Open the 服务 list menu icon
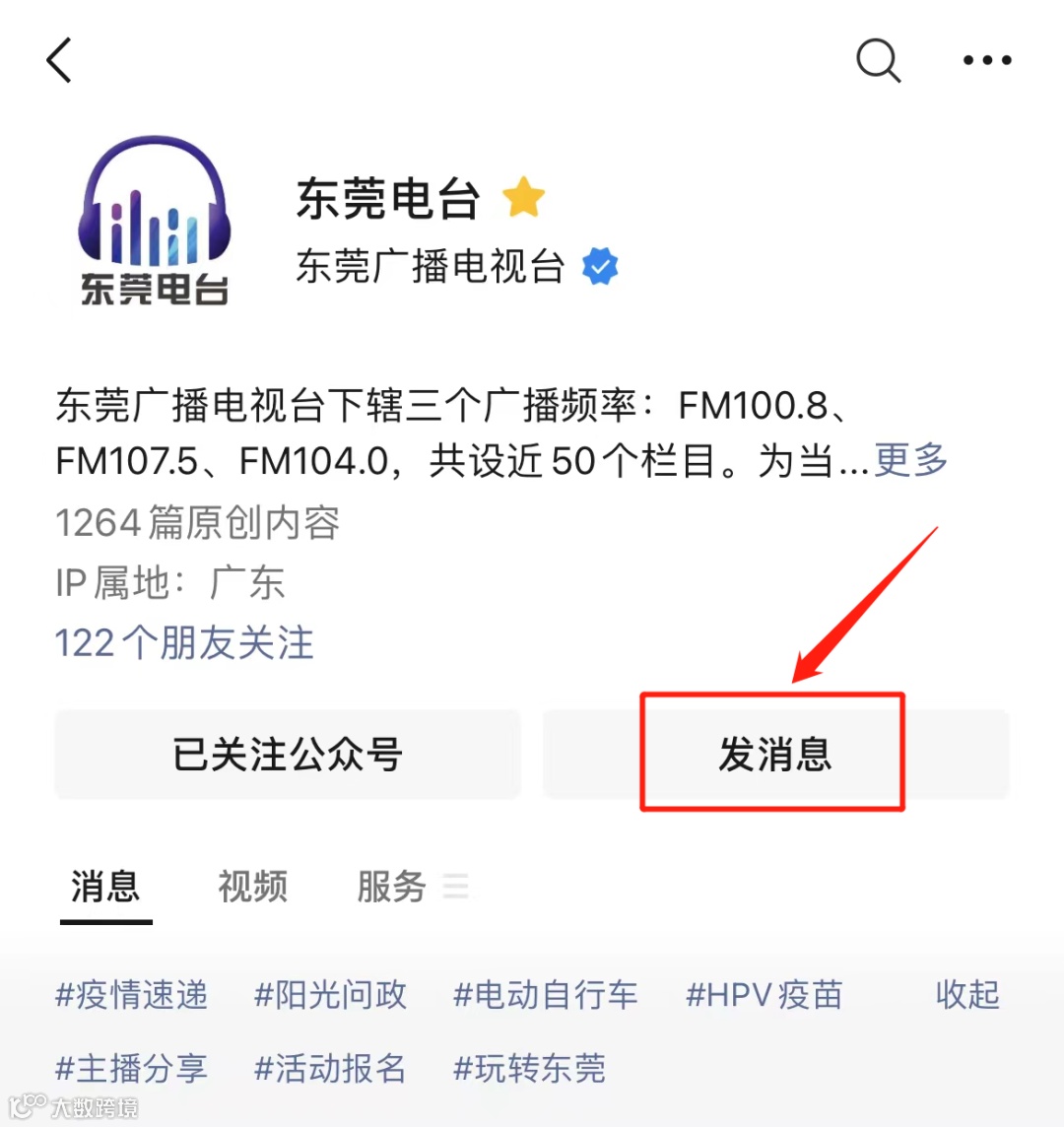The image size is (1064, 1127). (456, 886)
